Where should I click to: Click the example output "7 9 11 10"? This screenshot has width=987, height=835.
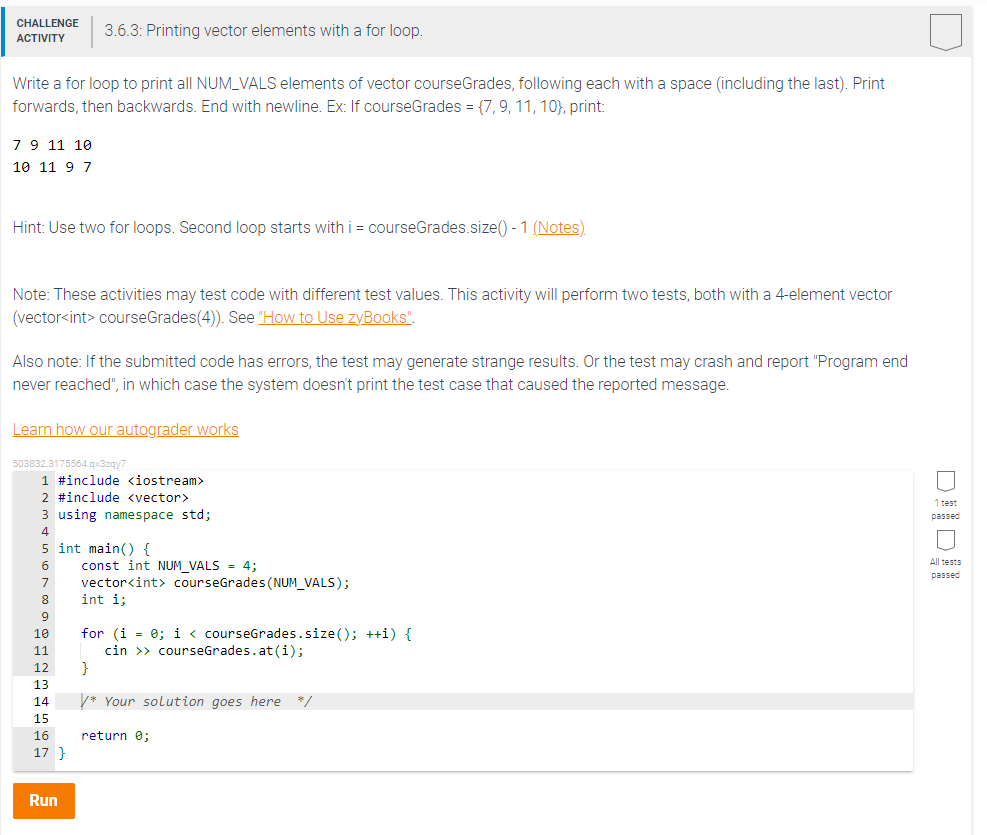pos(50,145)
